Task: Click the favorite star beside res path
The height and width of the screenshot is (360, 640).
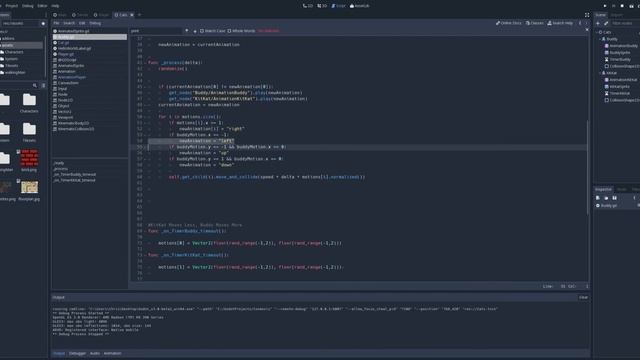Action: tap(43, 24)
